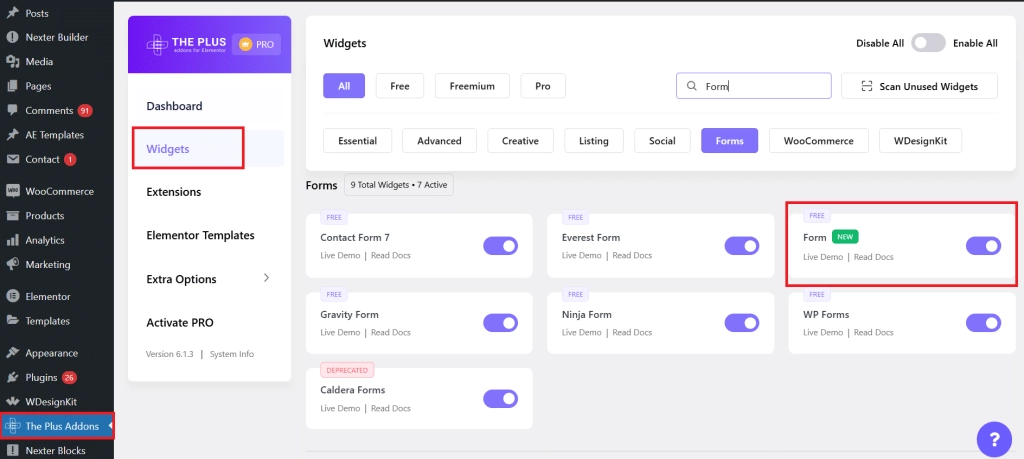Filter by Advanced category

(440, 140)
